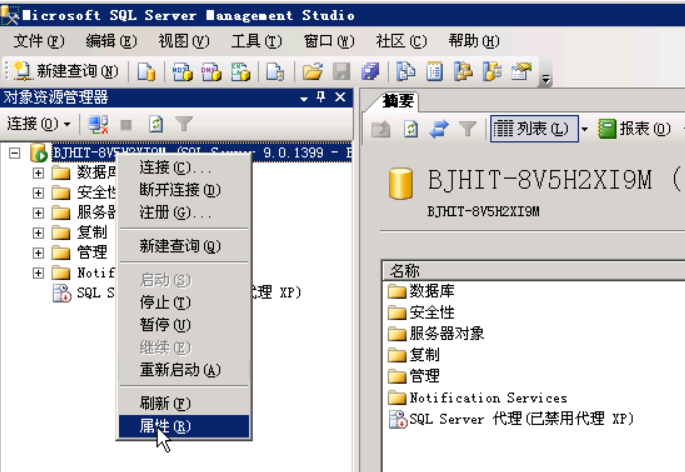Expand the 复制 replication tree node

(x=38, y=233)
